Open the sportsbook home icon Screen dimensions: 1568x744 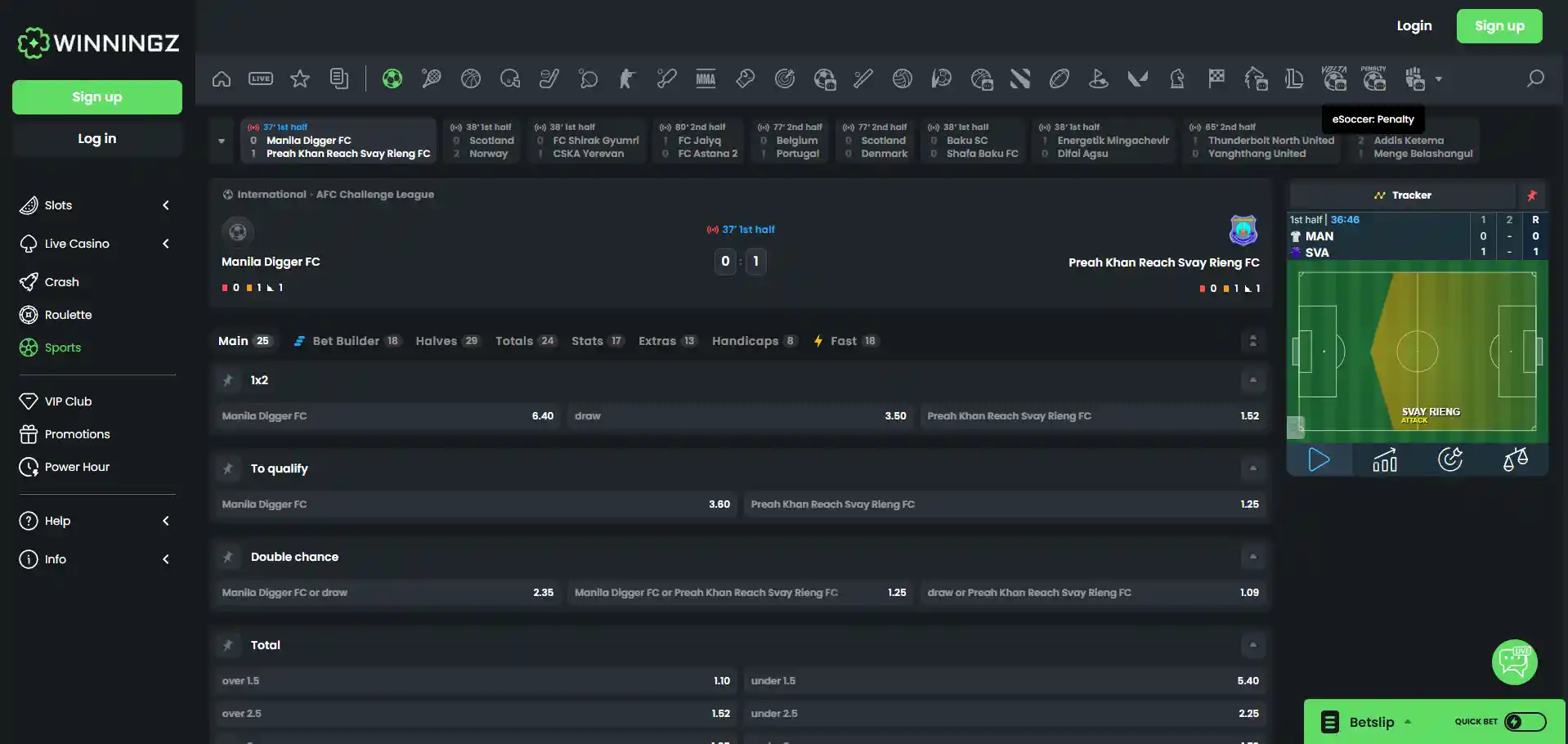(222, 78)
